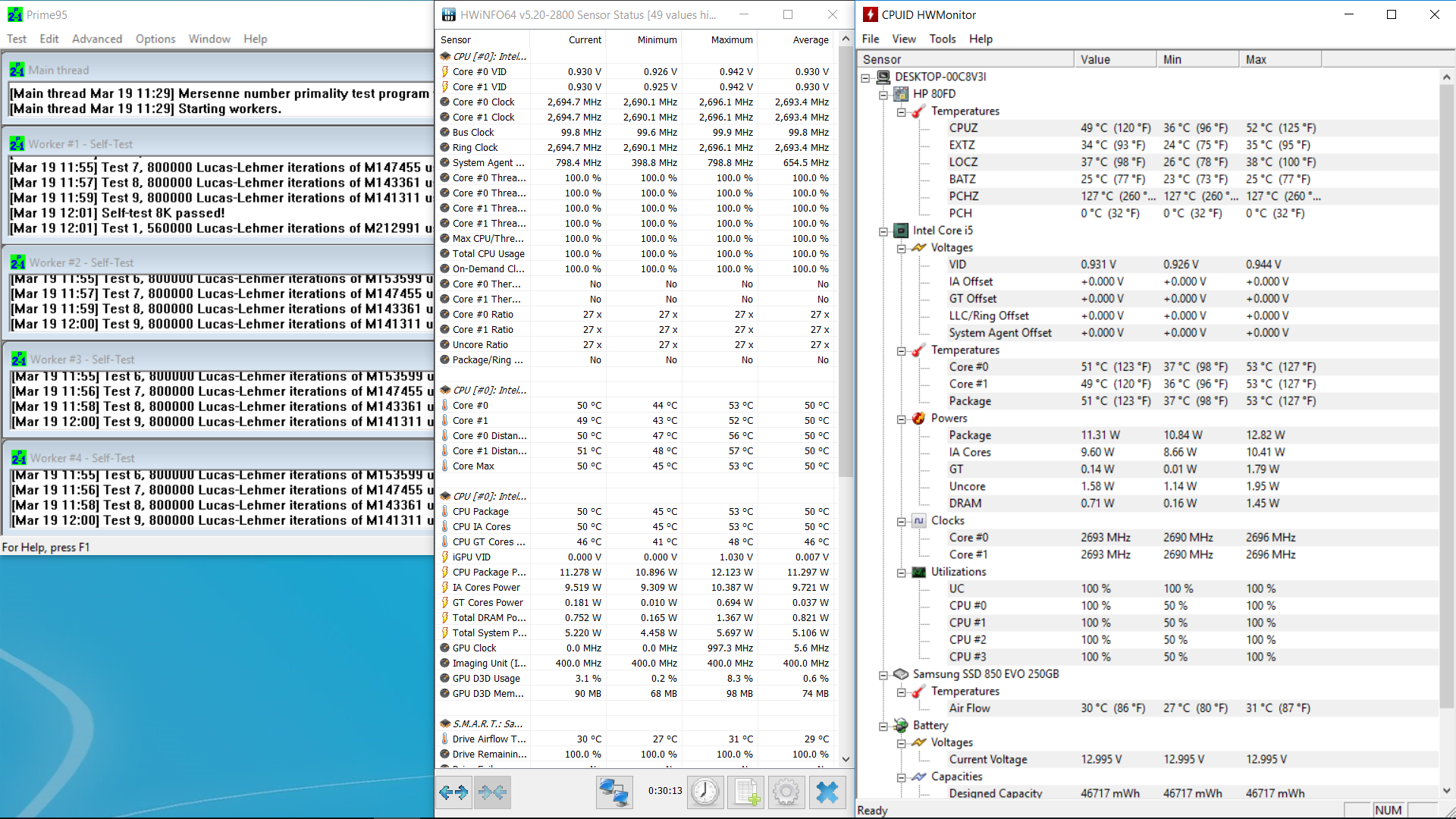Viewport: 1456px width, 819px height.
Task: Click the Powers flame icon in HWMonitor
Action: coord(919,418)
